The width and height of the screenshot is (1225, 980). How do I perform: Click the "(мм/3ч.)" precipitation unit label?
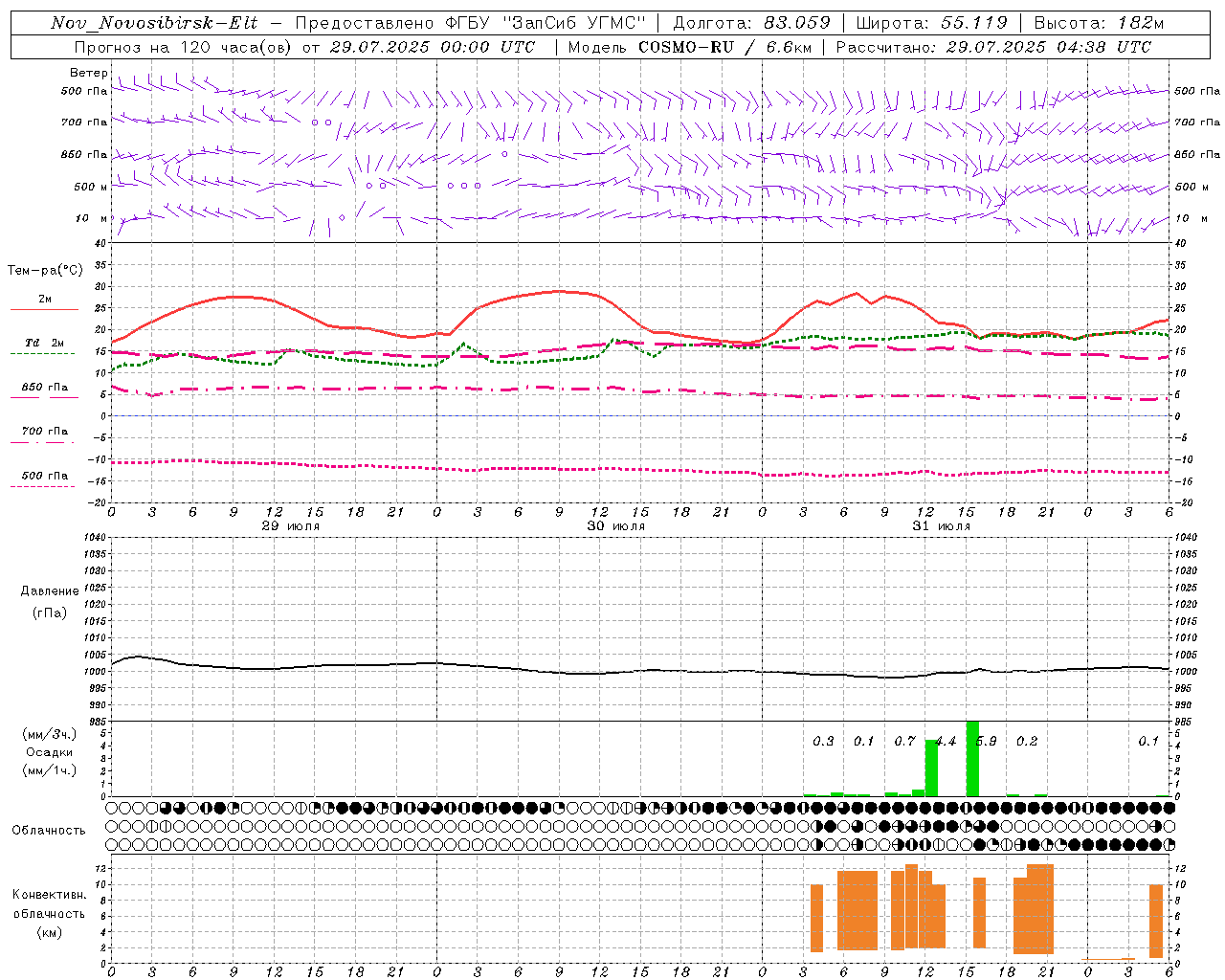tap(49, 735)
